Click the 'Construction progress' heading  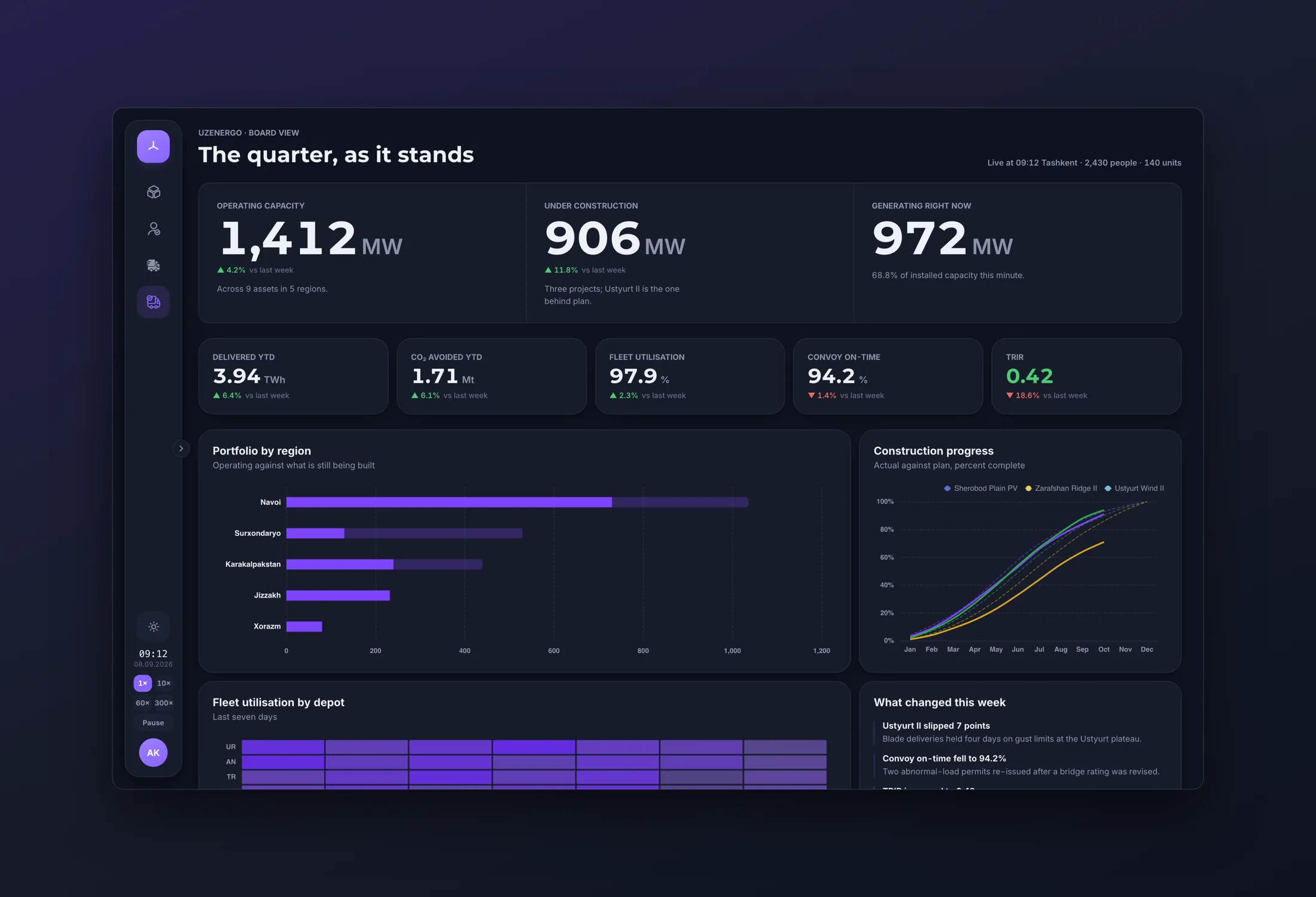[934, 451]
